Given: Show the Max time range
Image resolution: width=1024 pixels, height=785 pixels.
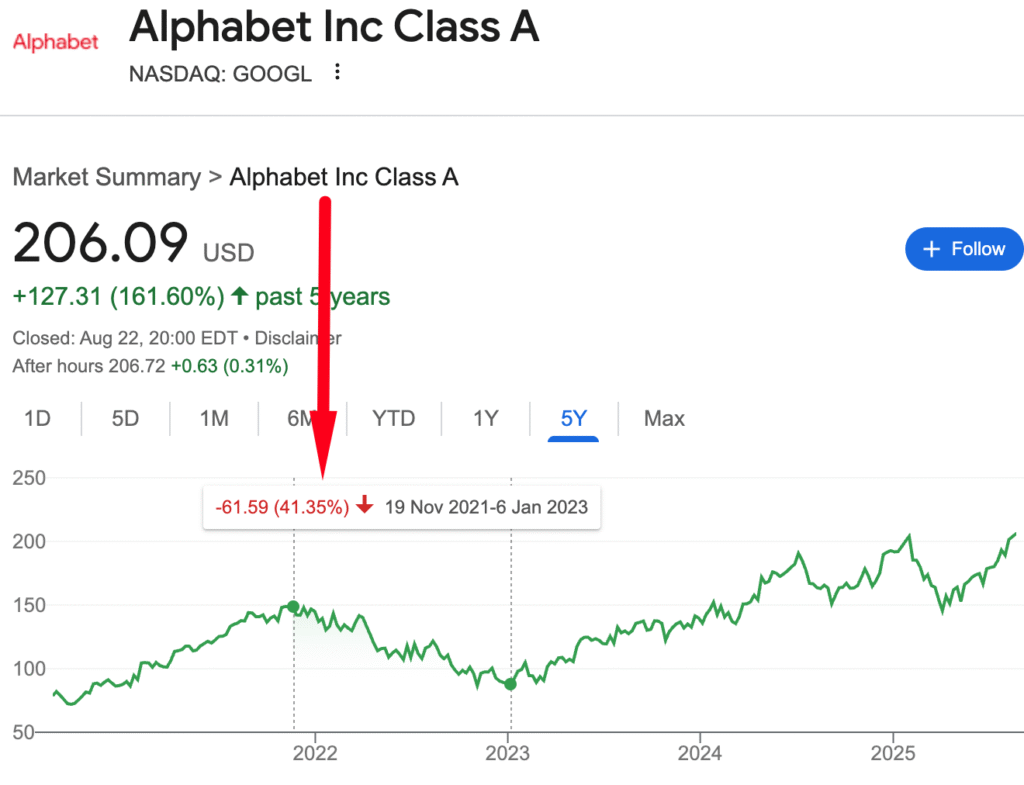Looking at the screenshot, I should pyautogui.click(x=664, y=418).
